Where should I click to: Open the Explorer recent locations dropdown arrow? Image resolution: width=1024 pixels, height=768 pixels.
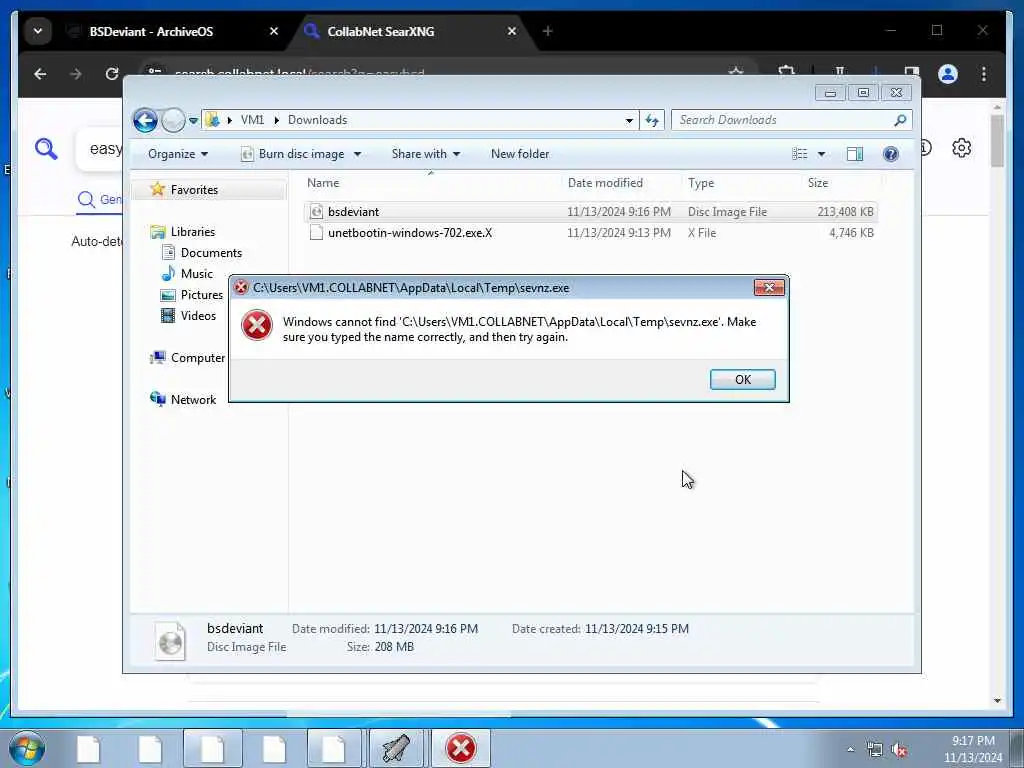coord(193,120)
